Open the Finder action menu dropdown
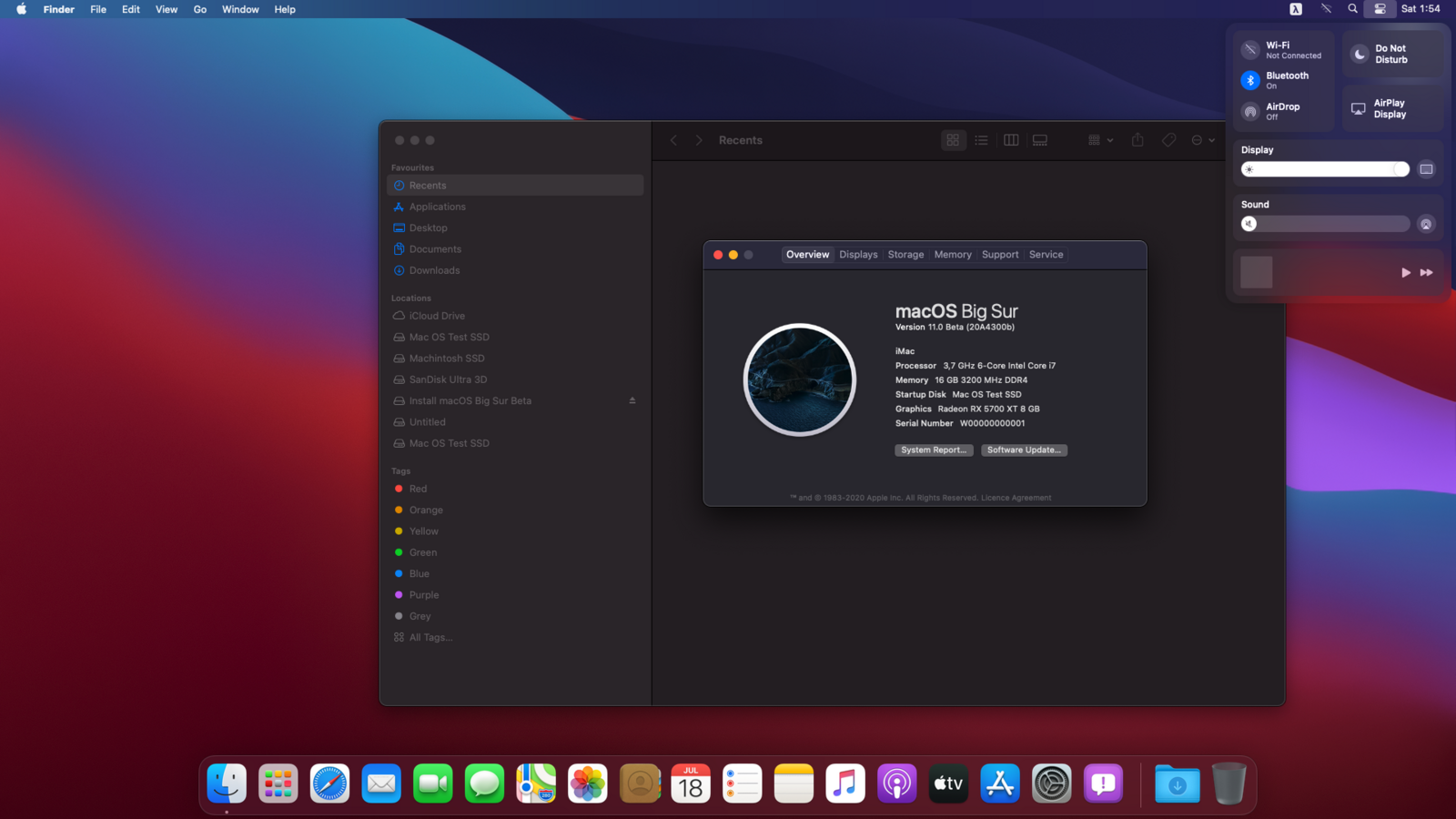Screen dimensions: 1456x819 [1203, 140]
